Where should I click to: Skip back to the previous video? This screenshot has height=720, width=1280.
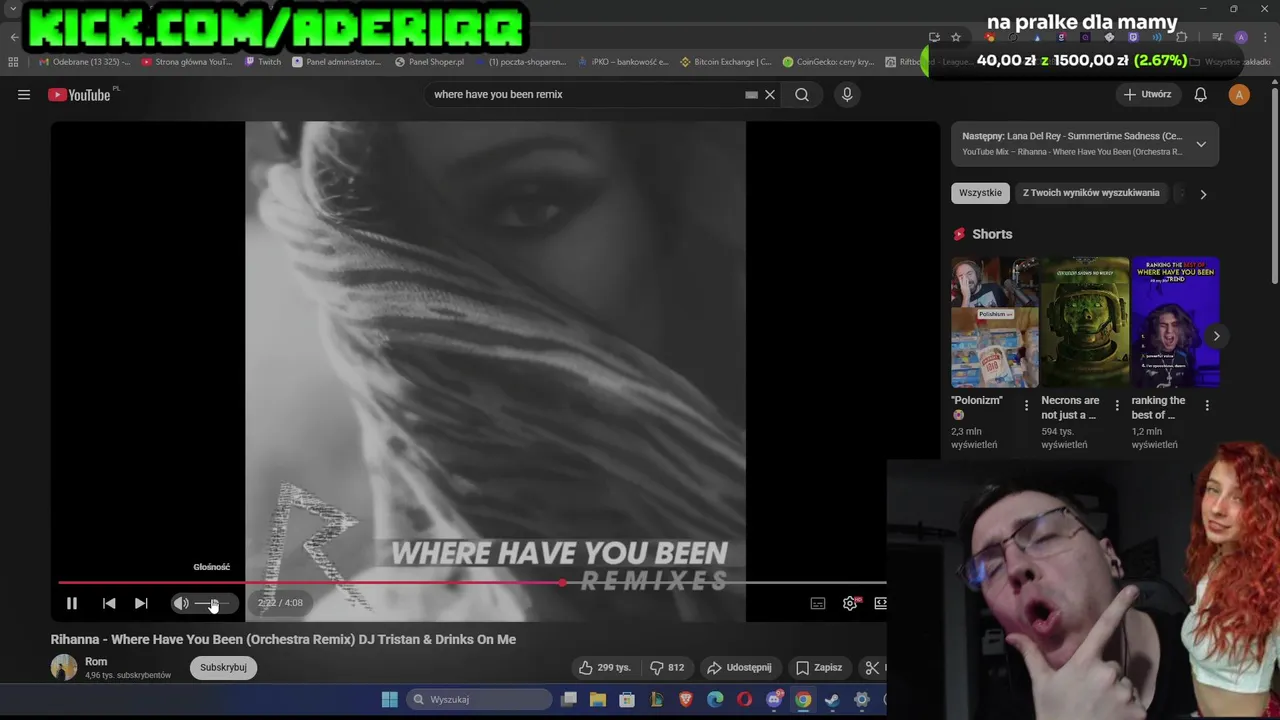click(x=109, y=603)
